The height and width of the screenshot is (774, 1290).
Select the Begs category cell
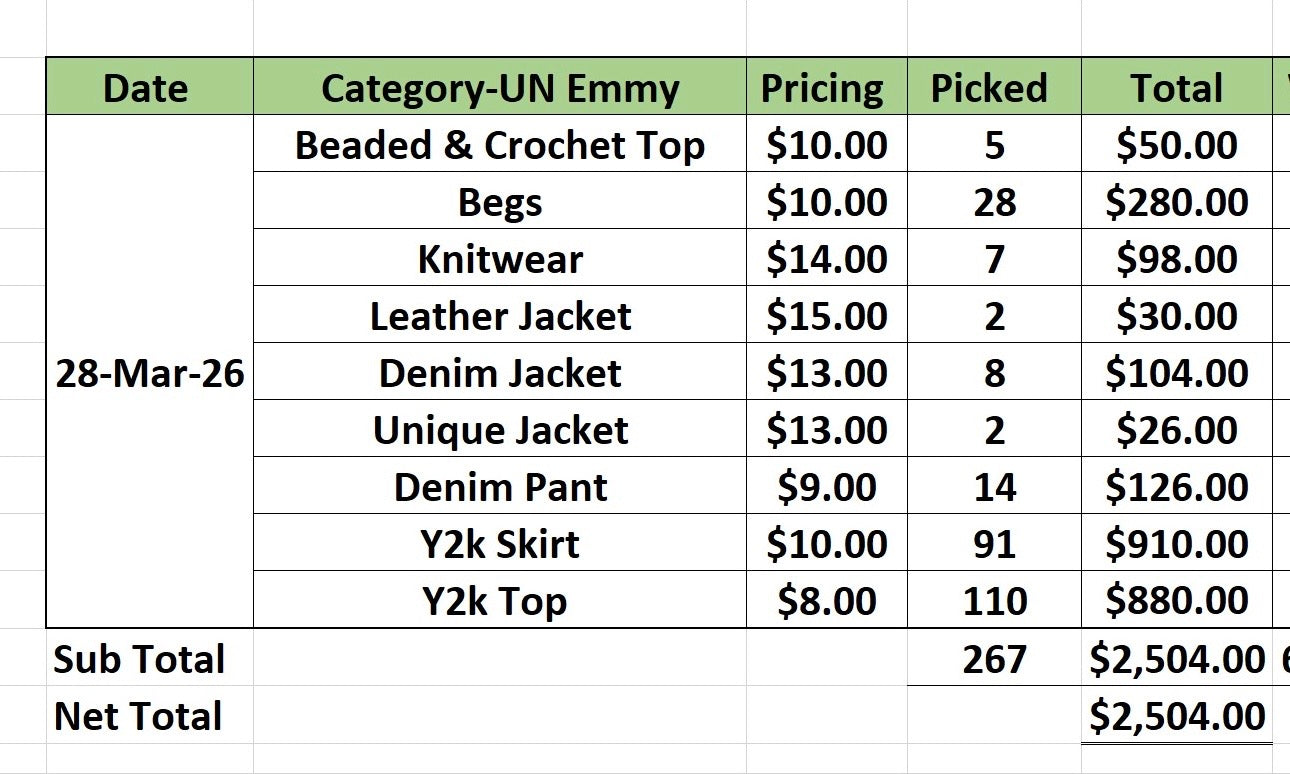pyautogui.click(x=500, y=201)
